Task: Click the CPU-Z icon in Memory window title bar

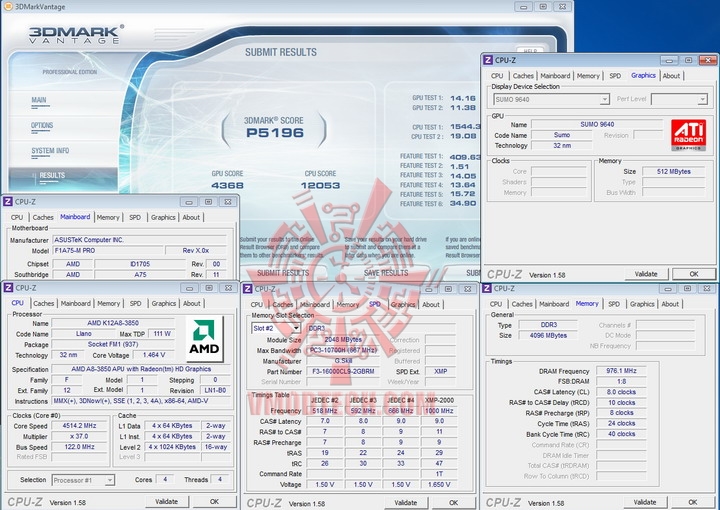Action: [487, 288]
